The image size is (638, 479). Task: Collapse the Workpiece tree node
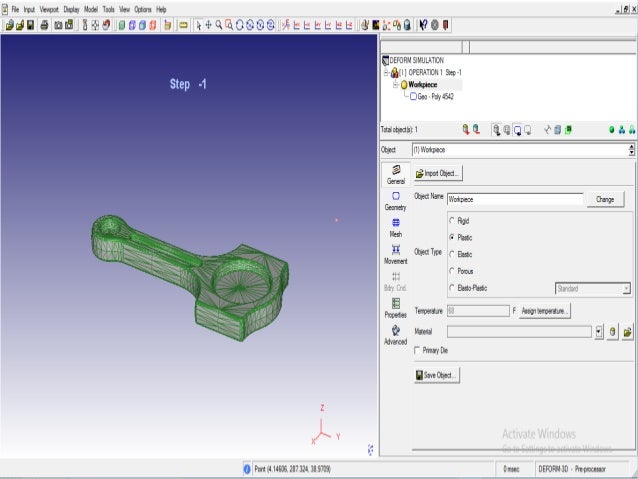[395, 85]
